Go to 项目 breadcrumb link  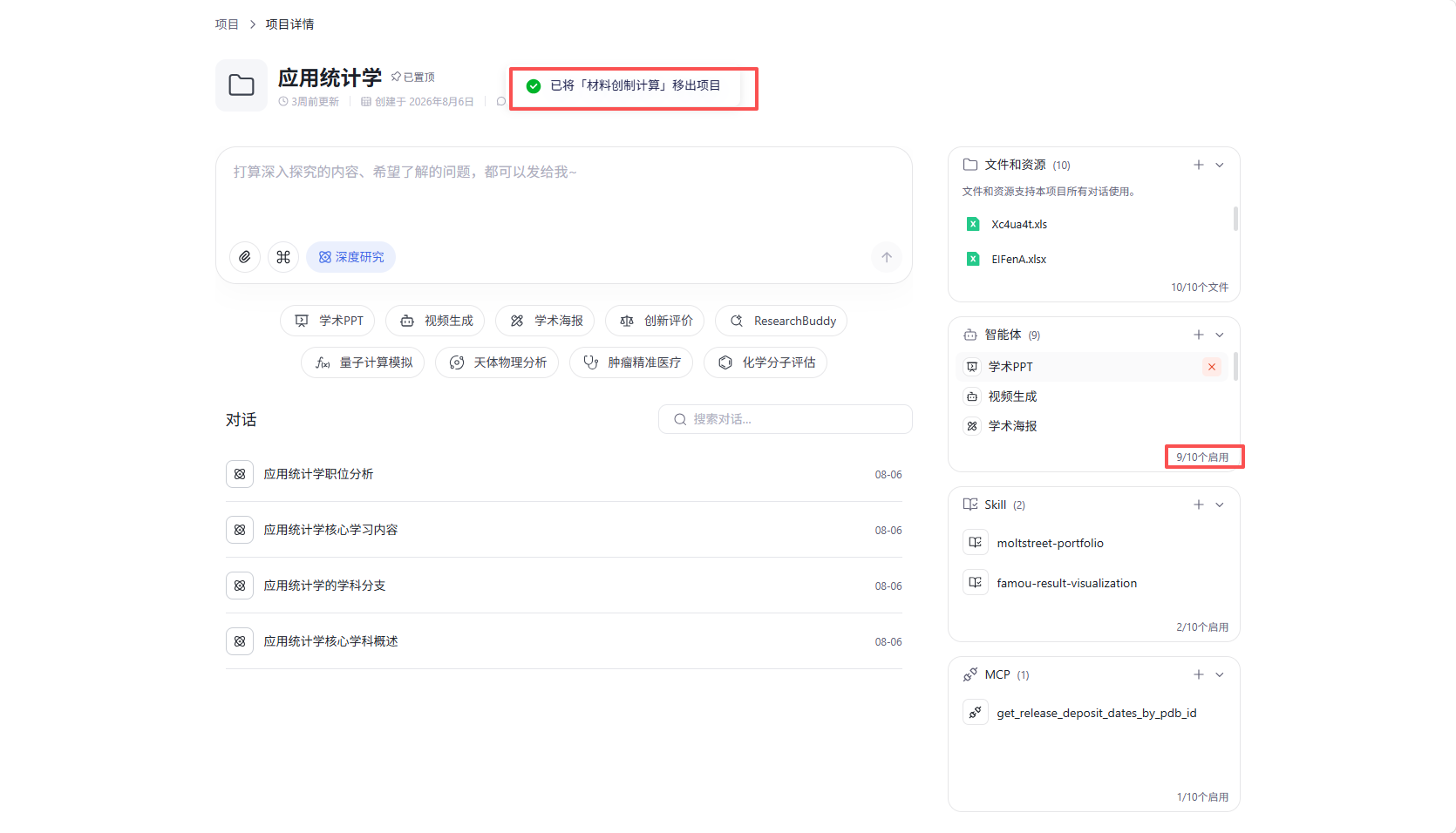pos(227,24)
